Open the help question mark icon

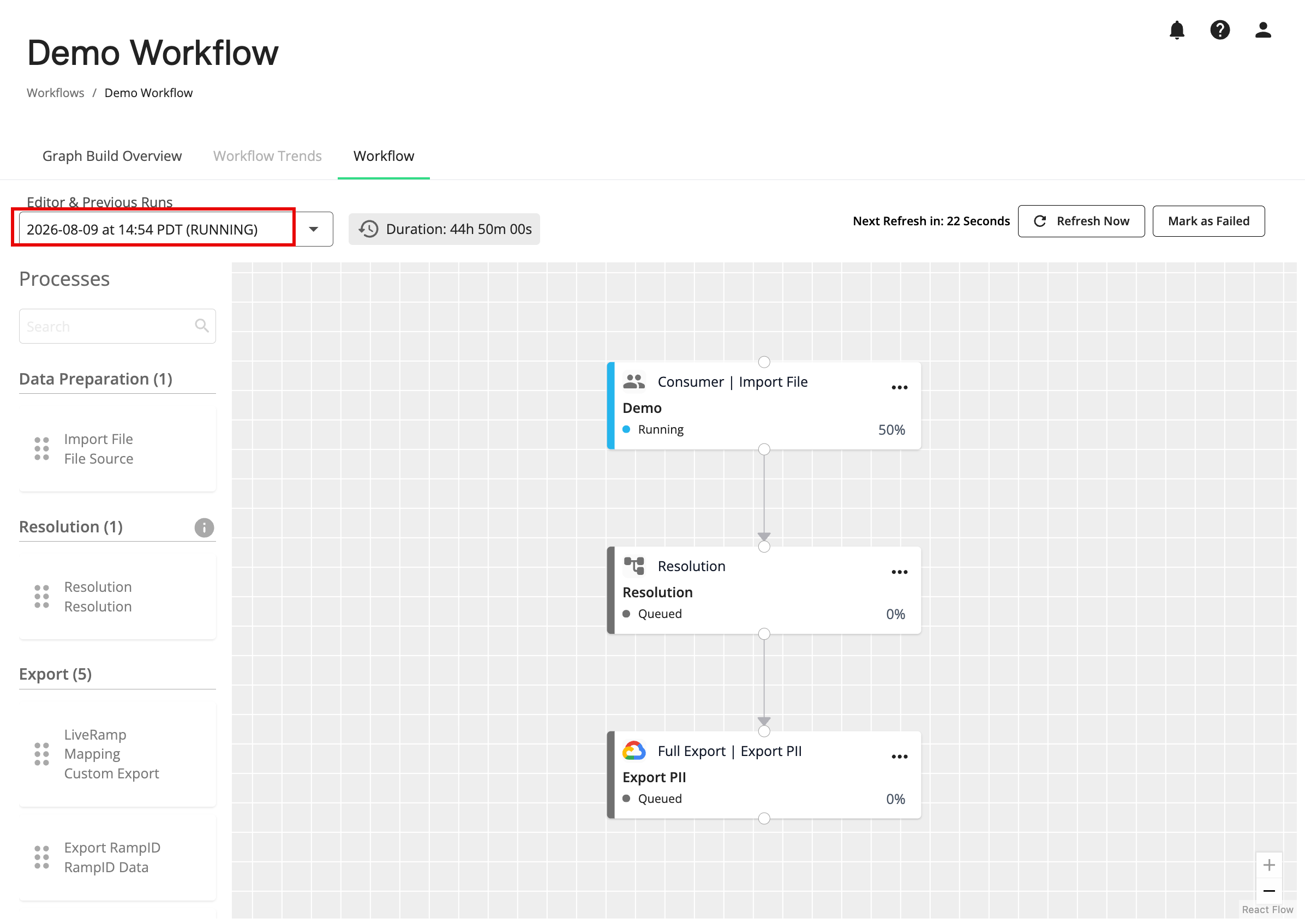point(1220,29)
